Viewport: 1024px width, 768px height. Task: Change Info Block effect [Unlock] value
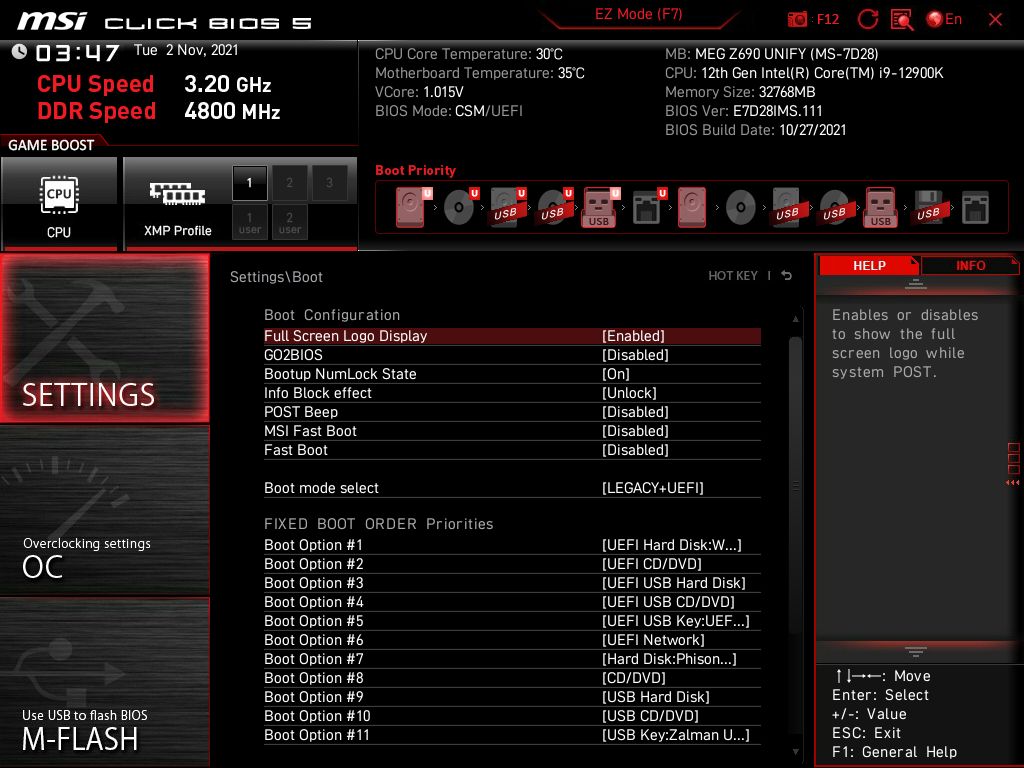[x=629, y=392]
